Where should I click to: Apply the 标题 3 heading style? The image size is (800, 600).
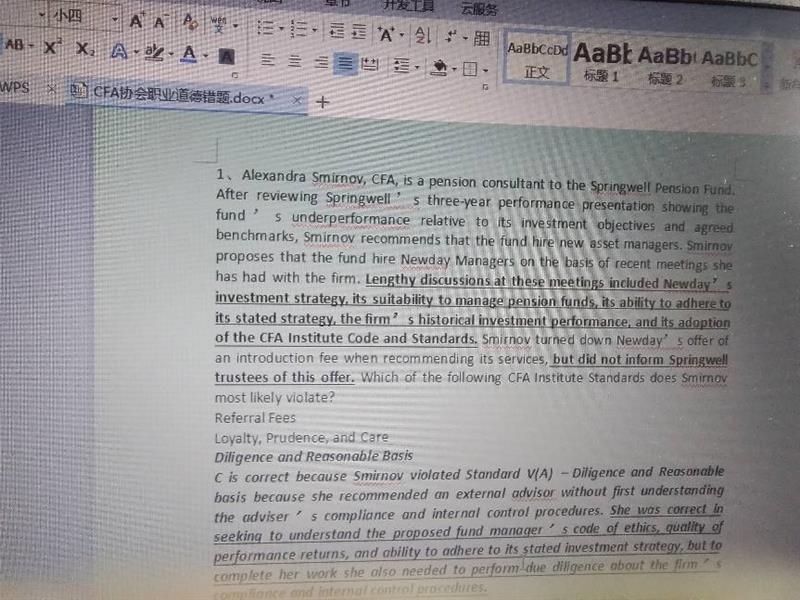(729, 69)
